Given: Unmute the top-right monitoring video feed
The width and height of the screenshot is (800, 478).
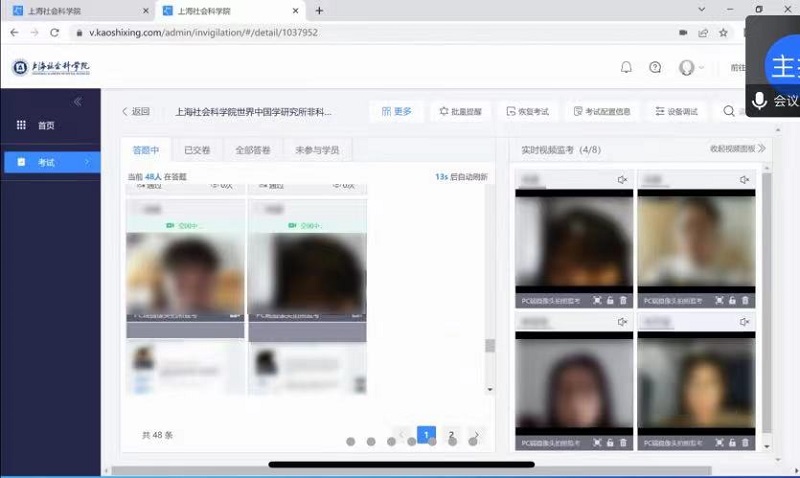Looking at the screenshot, I should [x=744, y=180].
